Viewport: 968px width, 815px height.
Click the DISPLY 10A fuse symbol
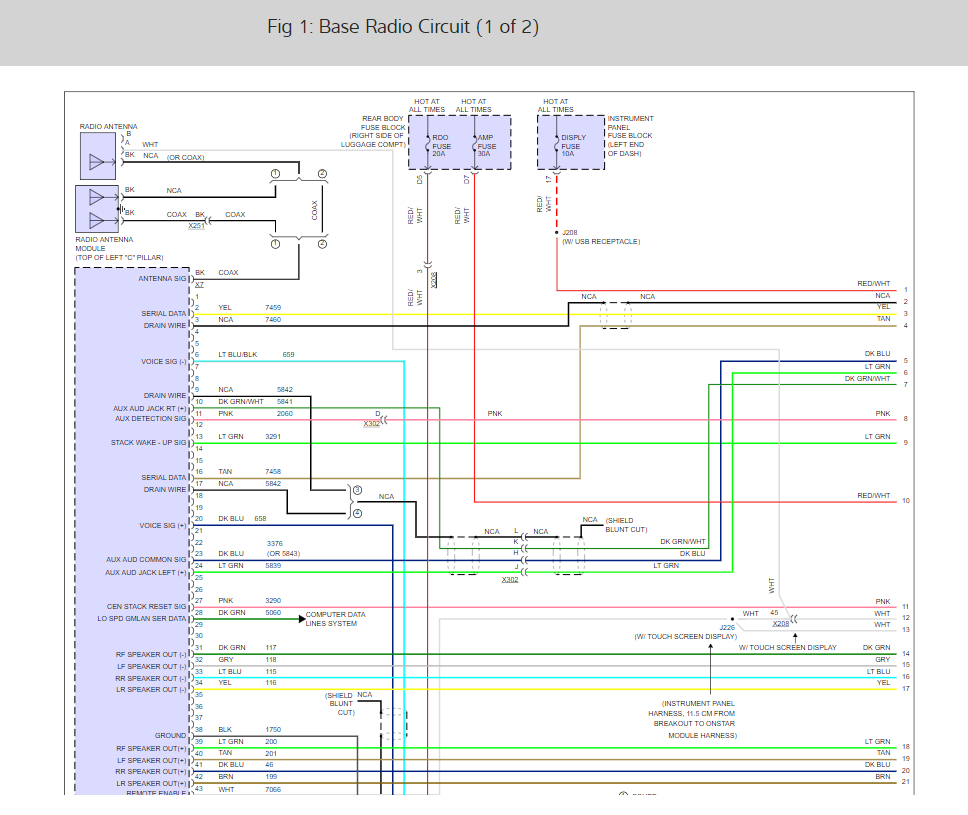click(x=557, y=146)
